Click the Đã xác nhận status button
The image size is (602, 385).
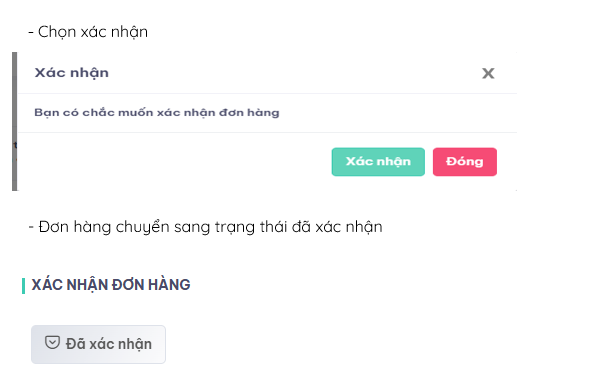coord(98,344)
